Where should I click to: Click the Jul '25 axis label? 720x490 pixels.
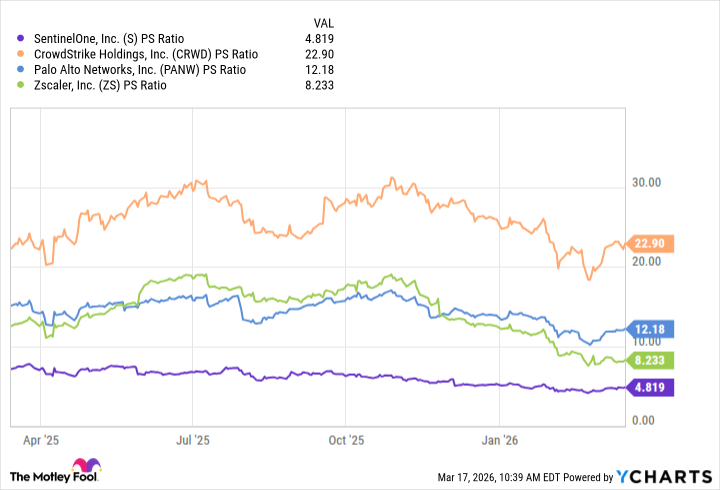click(193, 438)
